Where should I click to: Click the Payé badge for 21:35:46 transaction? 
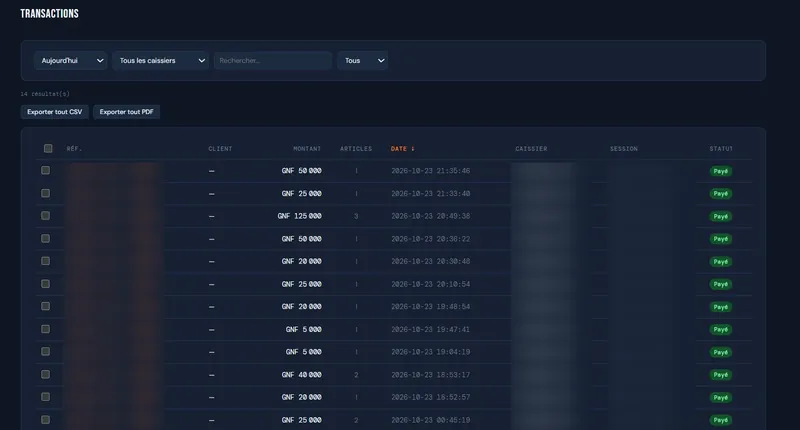721,171
